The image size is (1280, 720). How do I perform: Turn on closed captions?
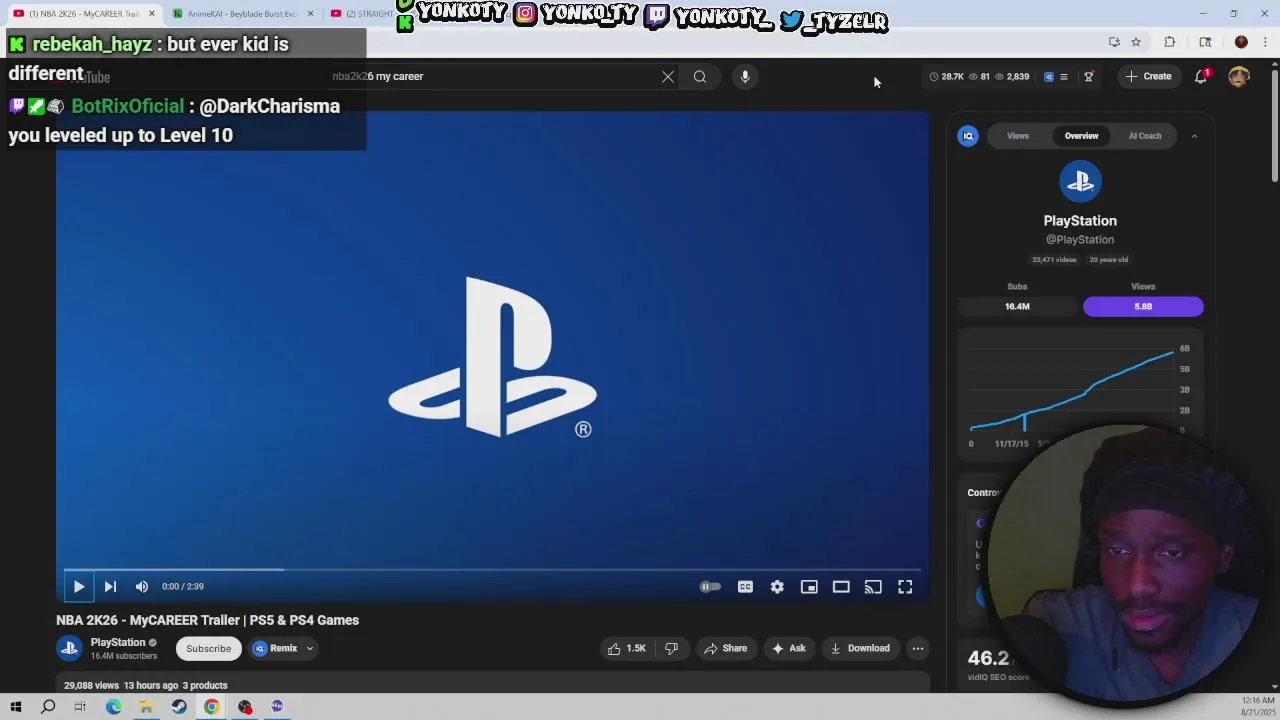745,587
